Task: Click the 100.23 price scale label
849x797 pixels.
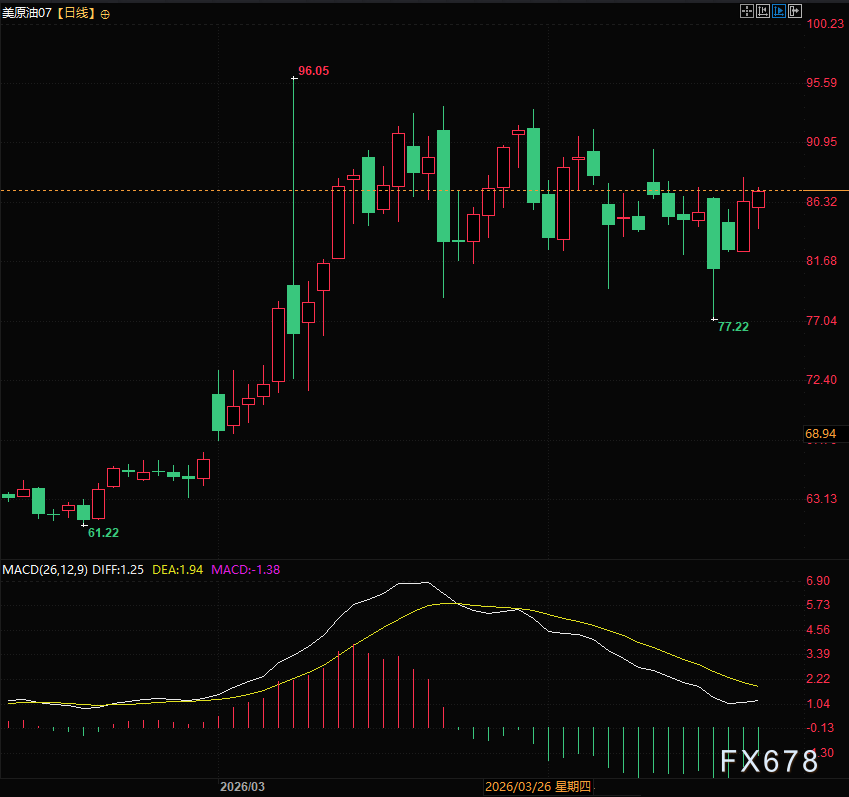Action: [x=825, y=23]
